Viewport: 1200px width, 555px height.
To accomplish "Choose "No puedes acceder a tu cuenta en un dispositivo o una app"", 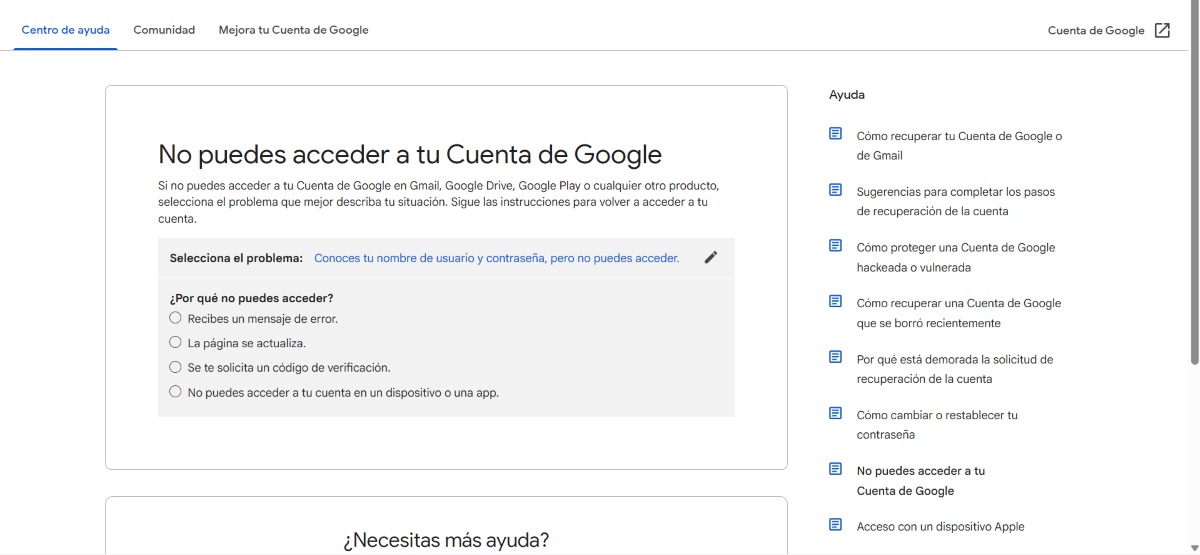I will pos(175,392).
